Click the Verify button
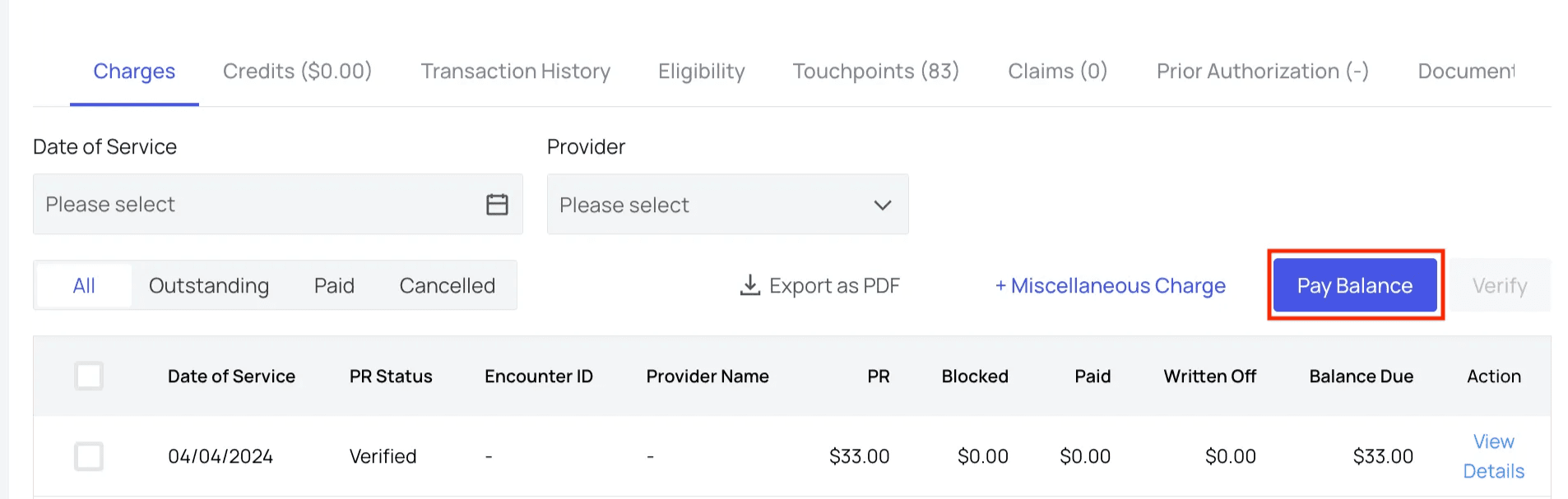Image resolution: width=1568 pixels, height=499 pixels. click(1499, 285)
